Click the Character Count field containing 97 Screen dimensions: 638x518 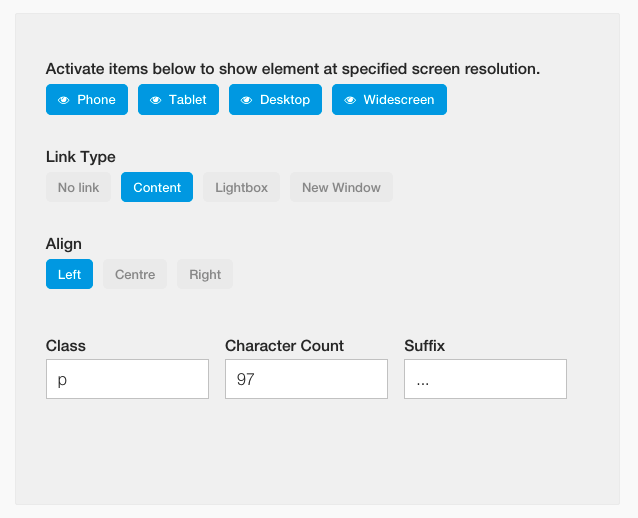coord(306,379)
